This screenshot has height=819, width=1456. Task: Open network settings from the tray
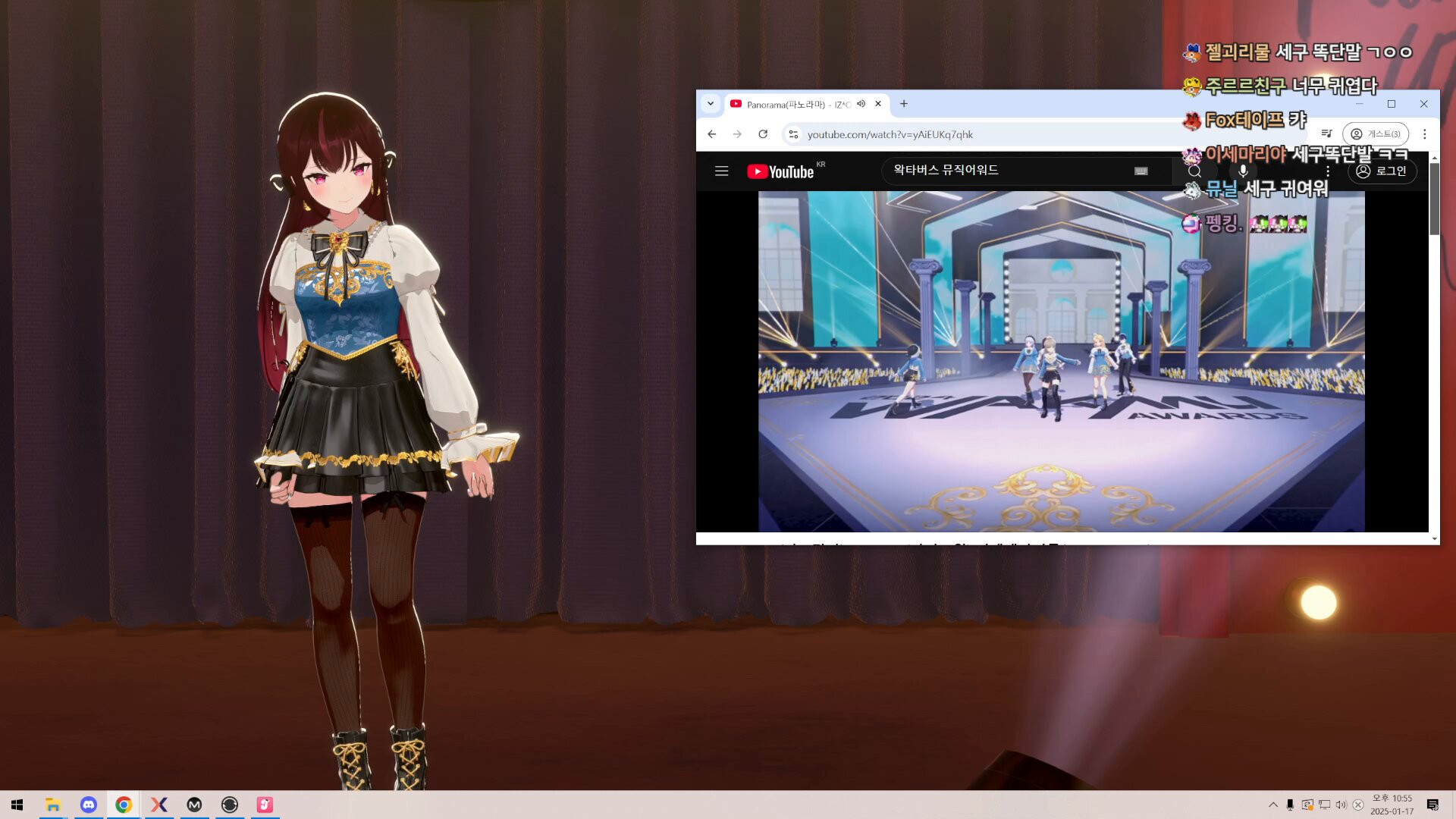click(1324, 805)
